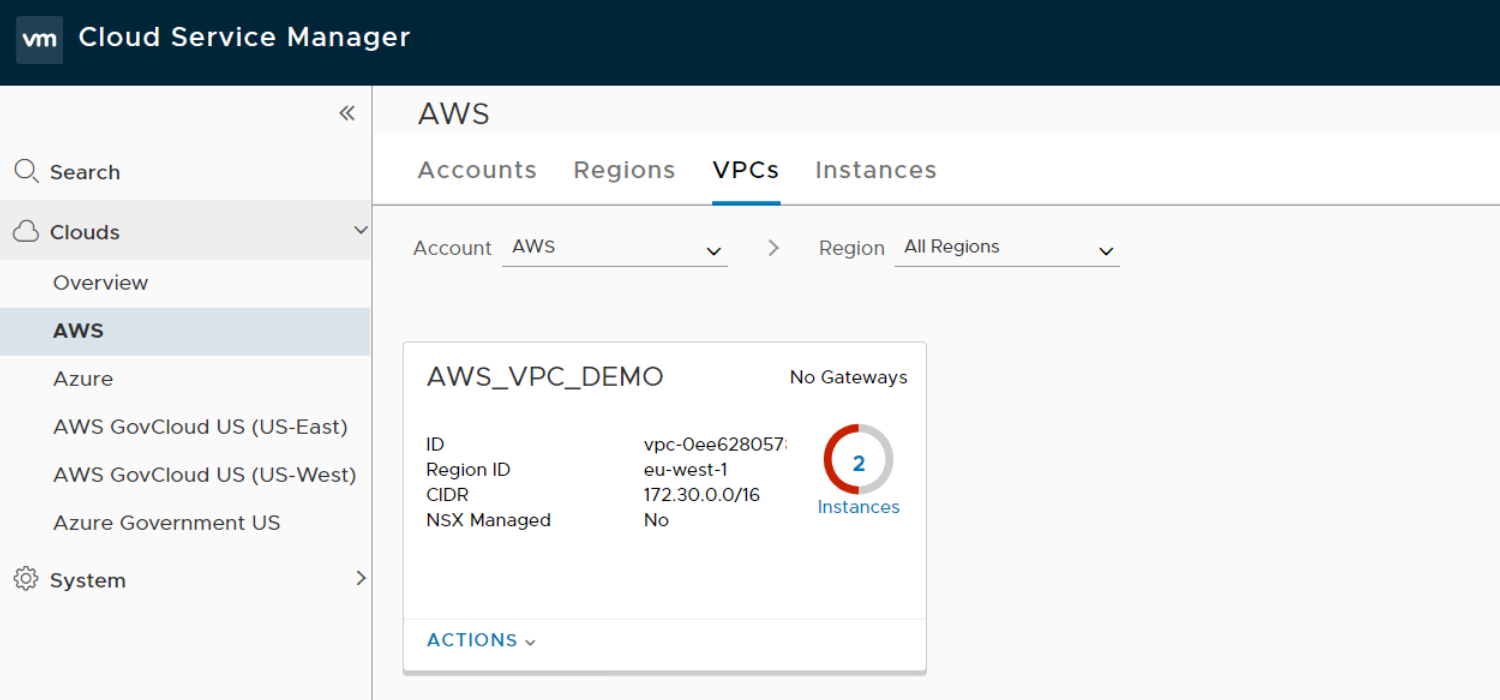Collapse the sidebar with double-chevron icon
Screen dimensions: 1500x700
click(347, 113)
